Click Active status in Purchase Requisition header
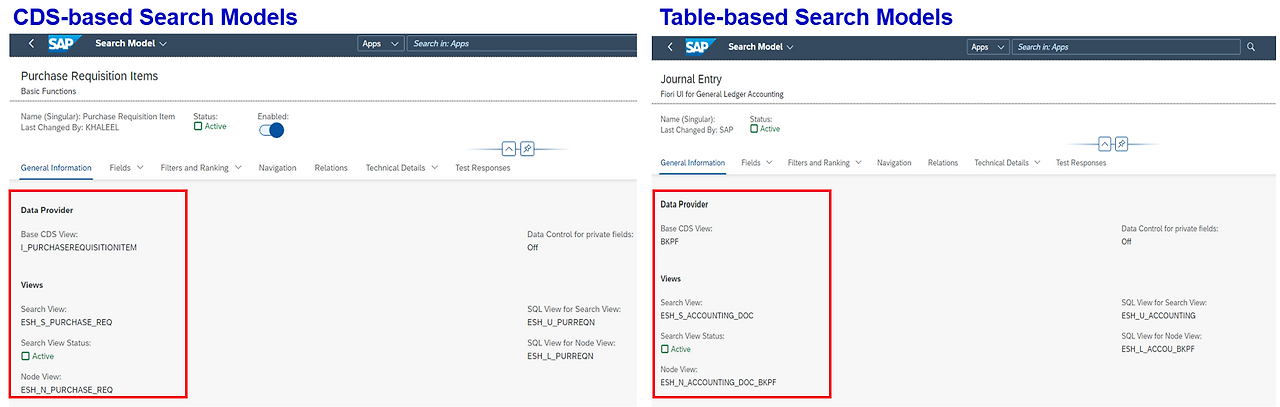 pos(210,127)
